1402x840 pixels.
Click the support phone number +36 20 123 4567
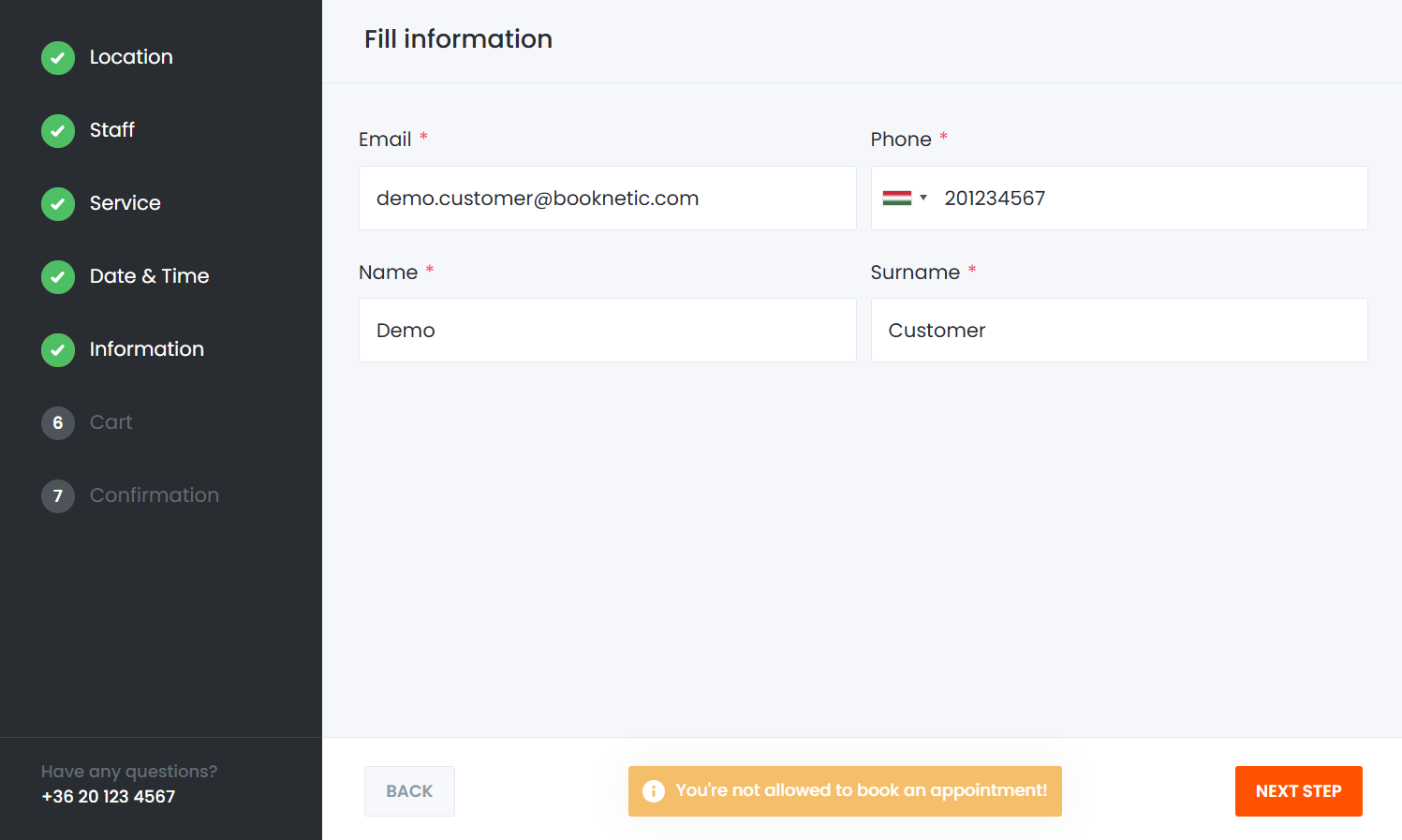(109, 797)
